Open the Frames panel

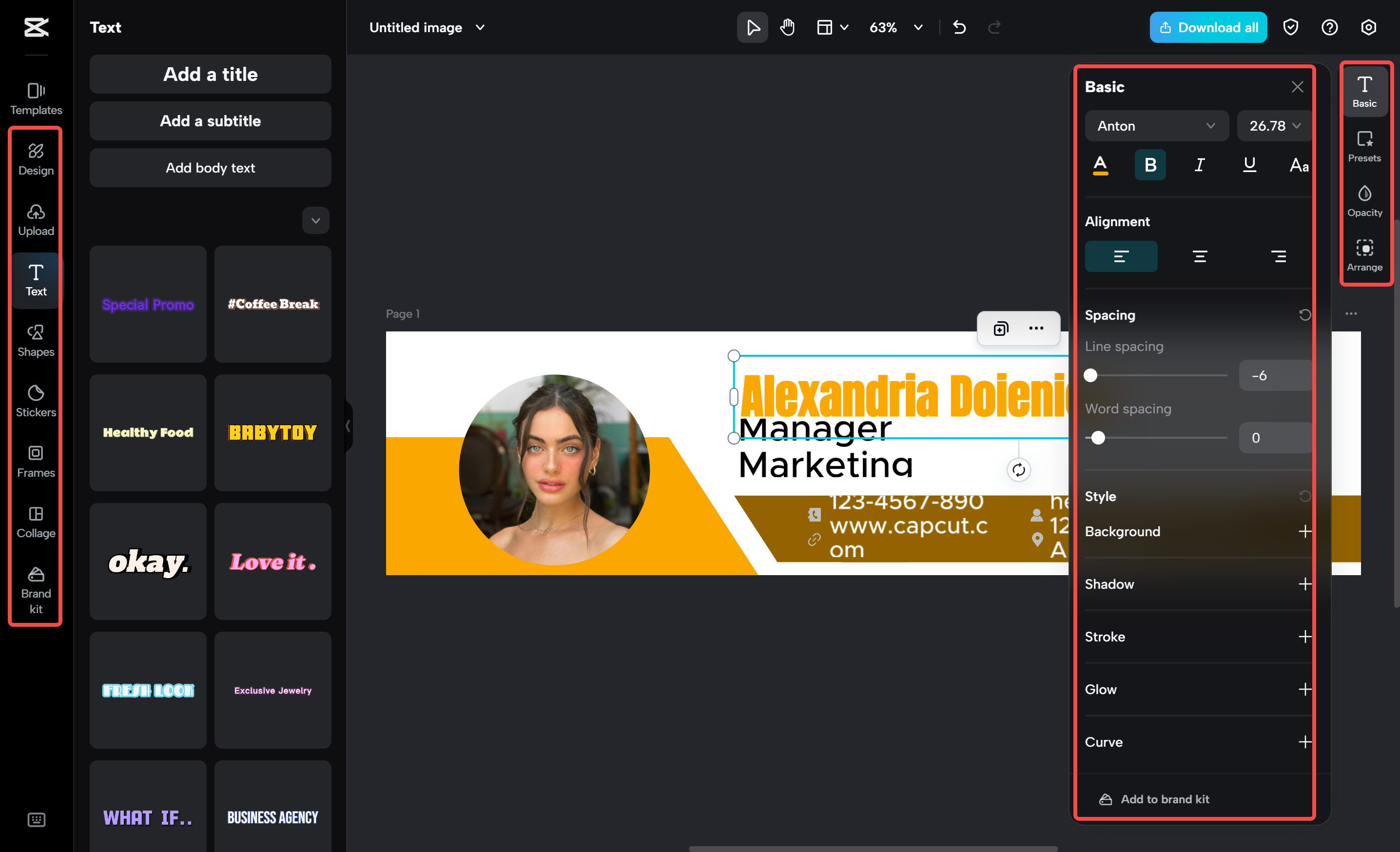click(x=35, y=461)
